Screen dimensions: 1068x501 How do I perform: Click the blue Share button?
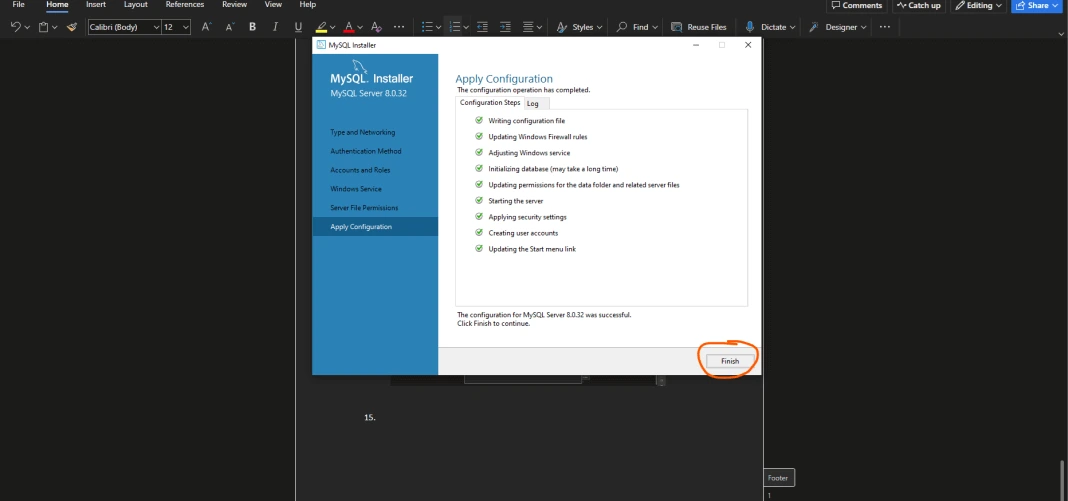point(1038,5)
